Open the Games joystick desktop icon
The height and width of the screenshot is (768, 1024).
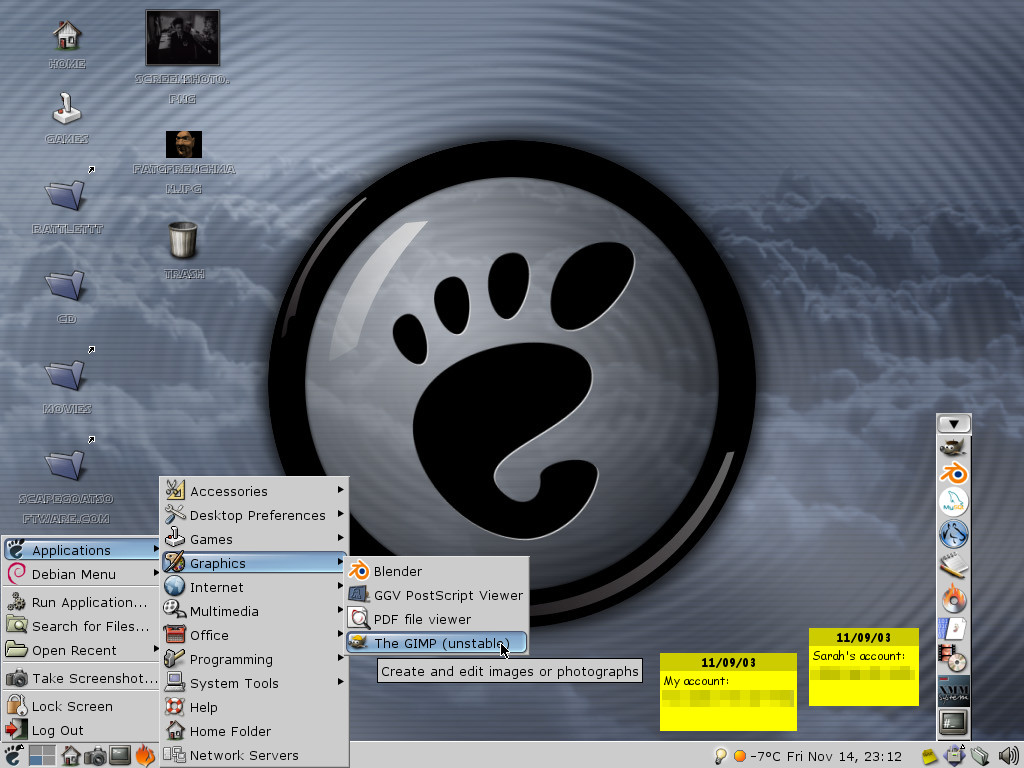(x=67, y=118)
